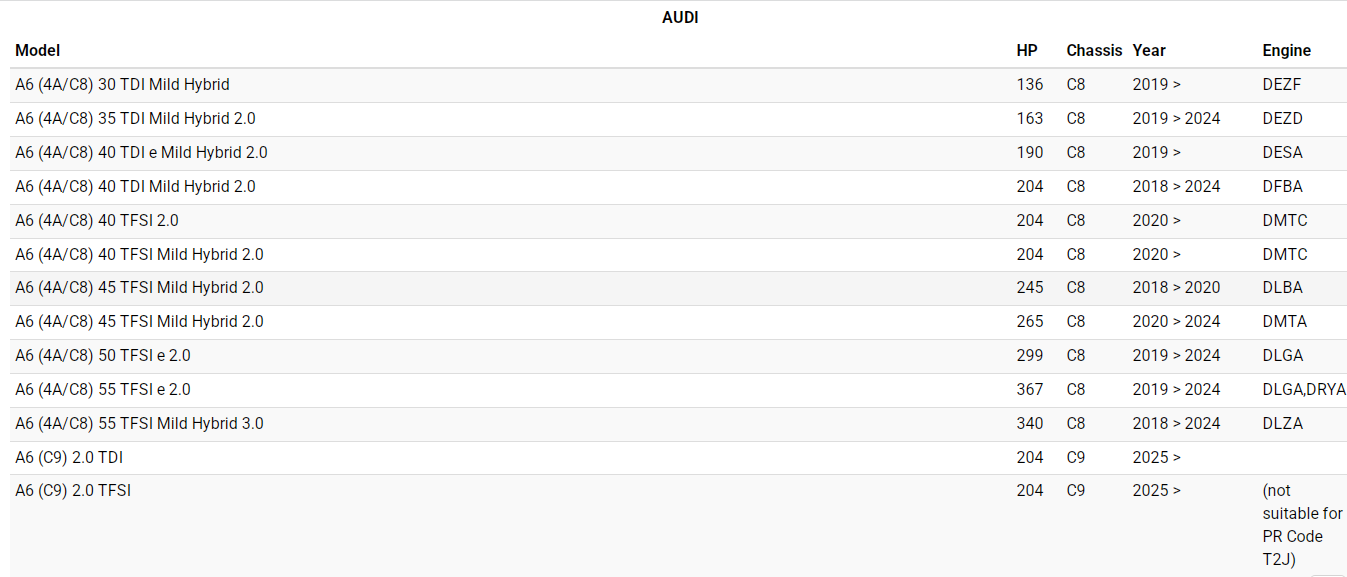The width and height of the screenshot is (1347, 577).
Task: Click the Engine column header
Action: coord(1286,50)
